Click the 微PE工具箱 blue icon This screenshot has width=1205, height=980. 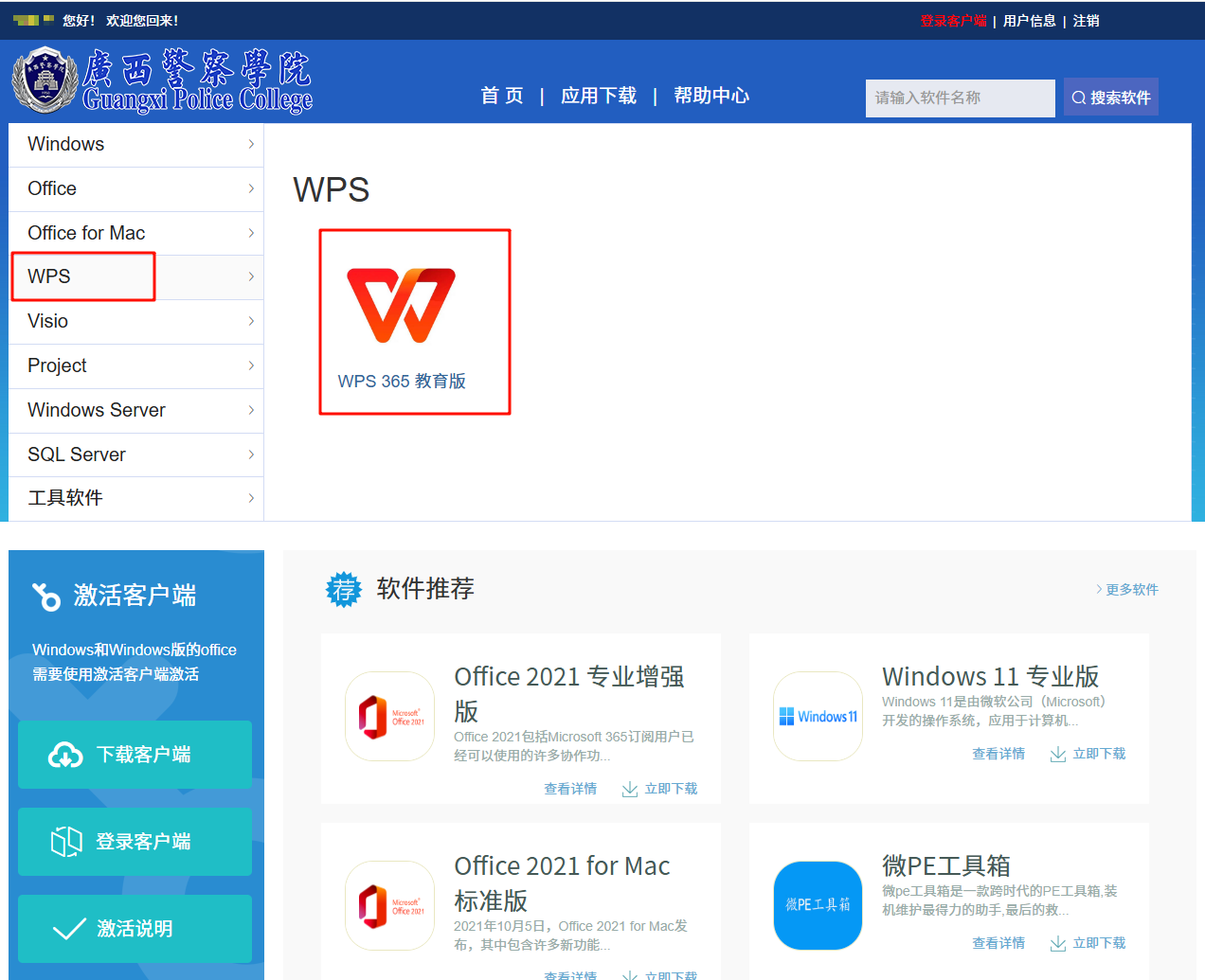pyautogui.click(x=818, y=905)
